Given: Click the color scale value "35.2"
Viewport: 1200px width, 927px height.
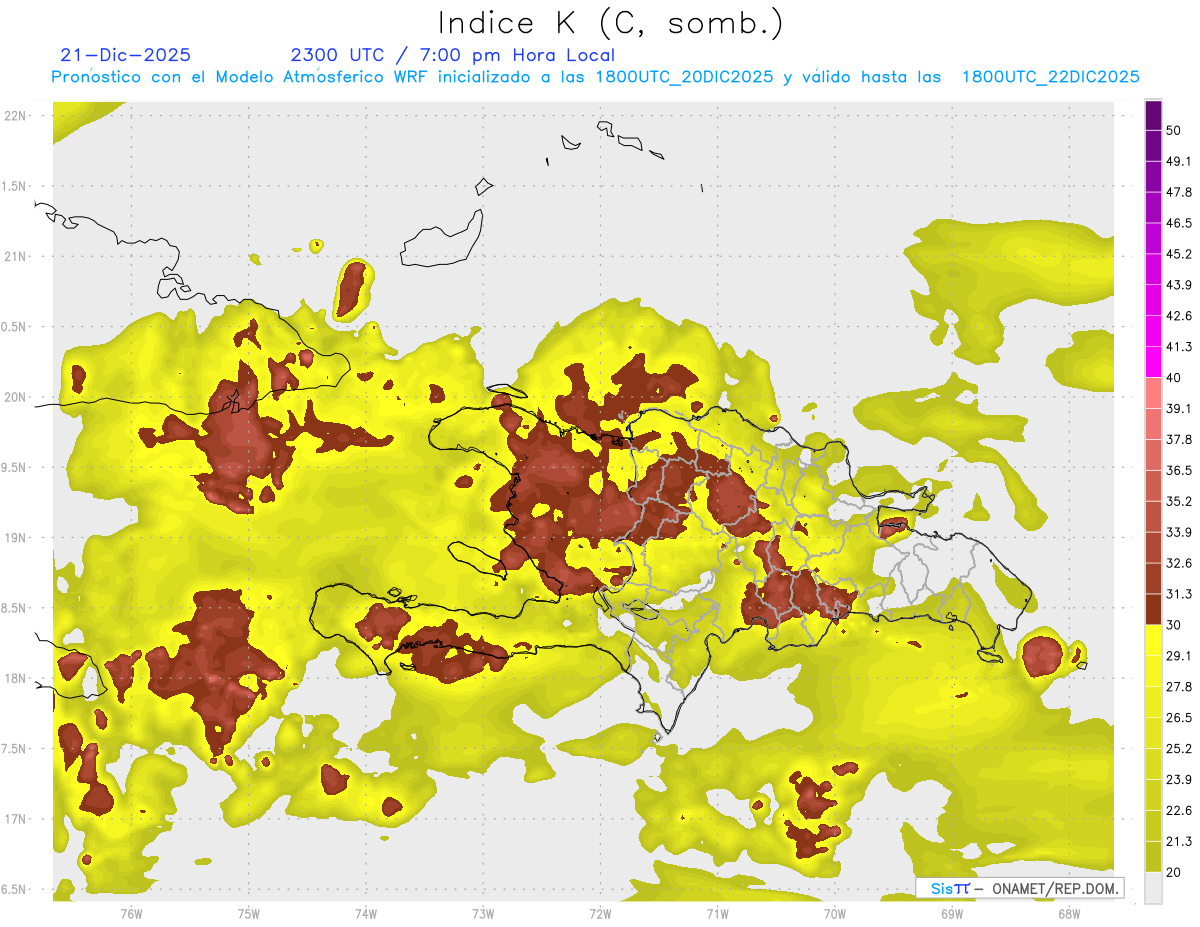Looking at the screenshot, I should point(1179,501).
